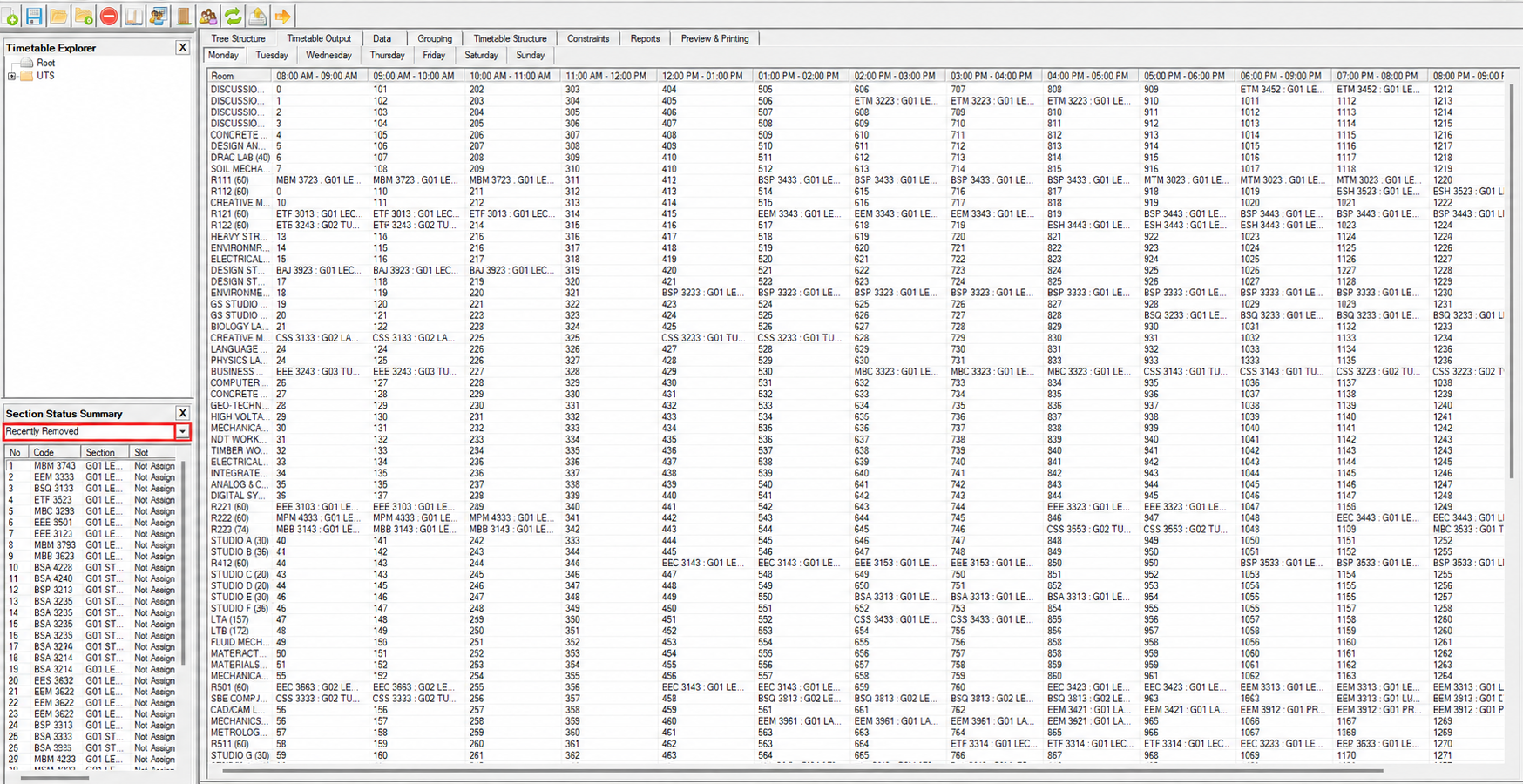The height and width of the screenshot is (784, 1523).
Task: Open the Preview & Printing tab
Action: [x=714, y=38]
